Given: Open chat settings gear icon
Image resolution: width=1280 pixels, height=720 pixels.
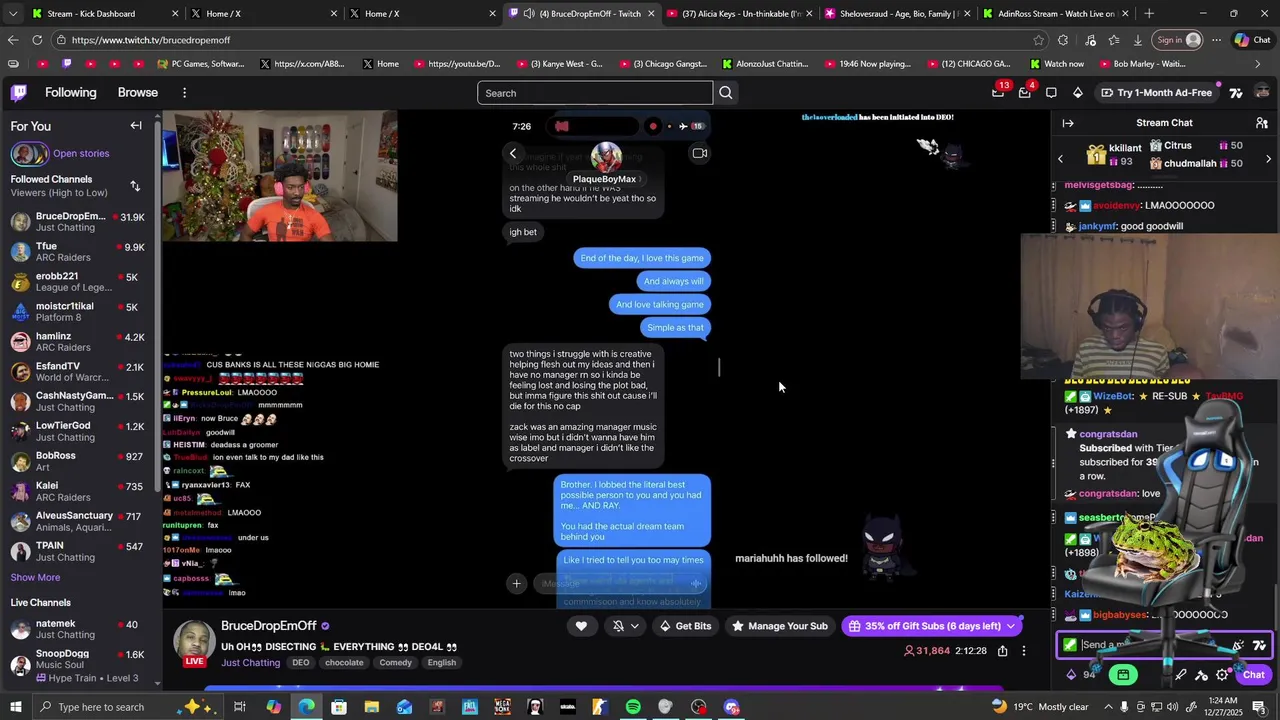Looking at the screenshot, I should coord(1222,675).
